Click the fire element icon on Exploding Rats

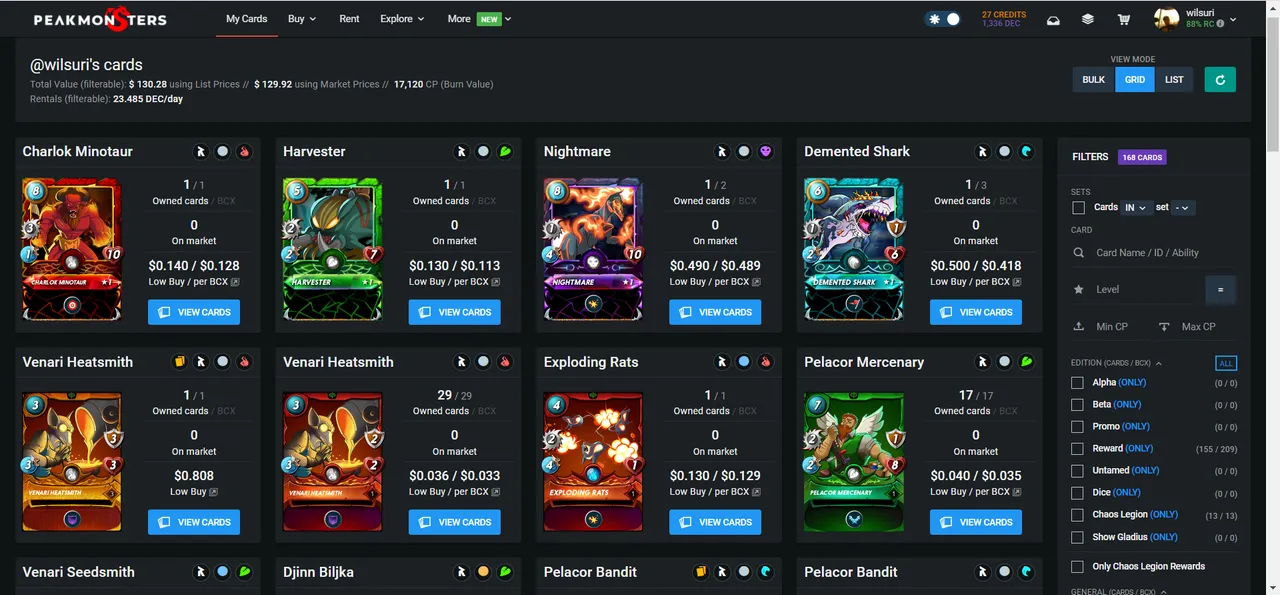pyautogui.click(x=766, y=362)
